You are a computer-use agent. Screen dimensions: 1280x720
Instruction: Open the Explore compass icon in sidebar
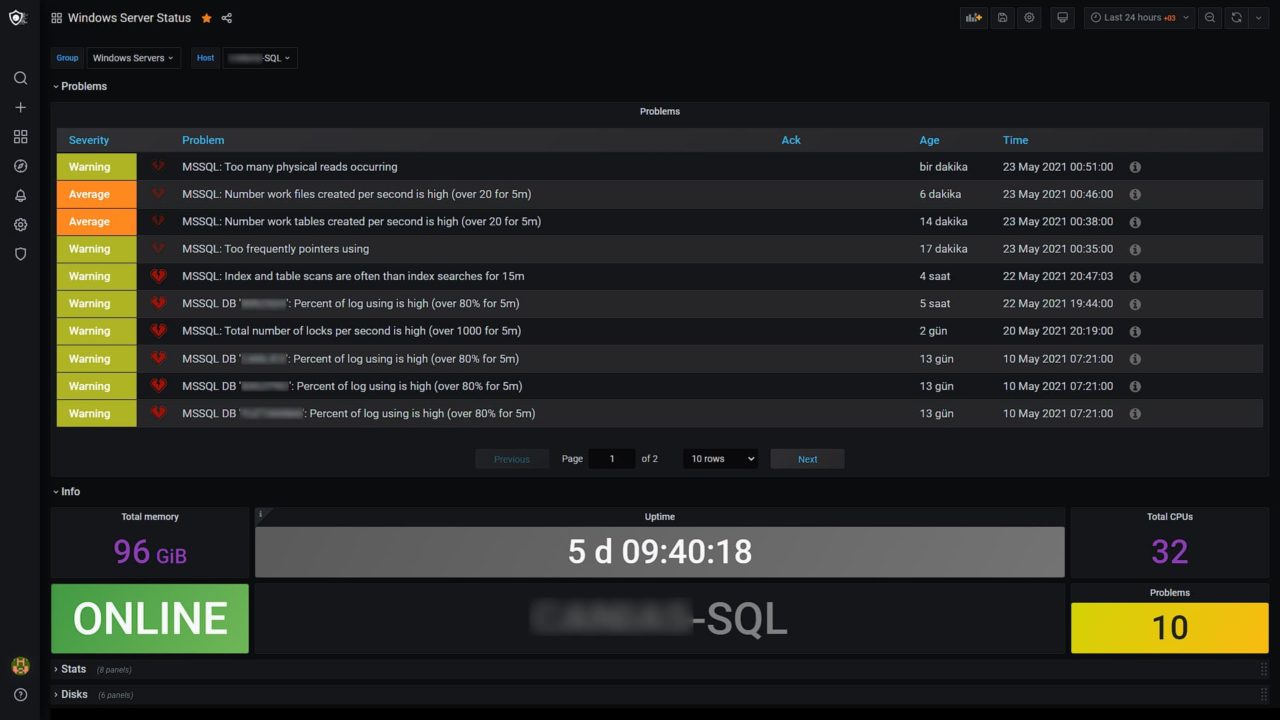click(20, 166)
